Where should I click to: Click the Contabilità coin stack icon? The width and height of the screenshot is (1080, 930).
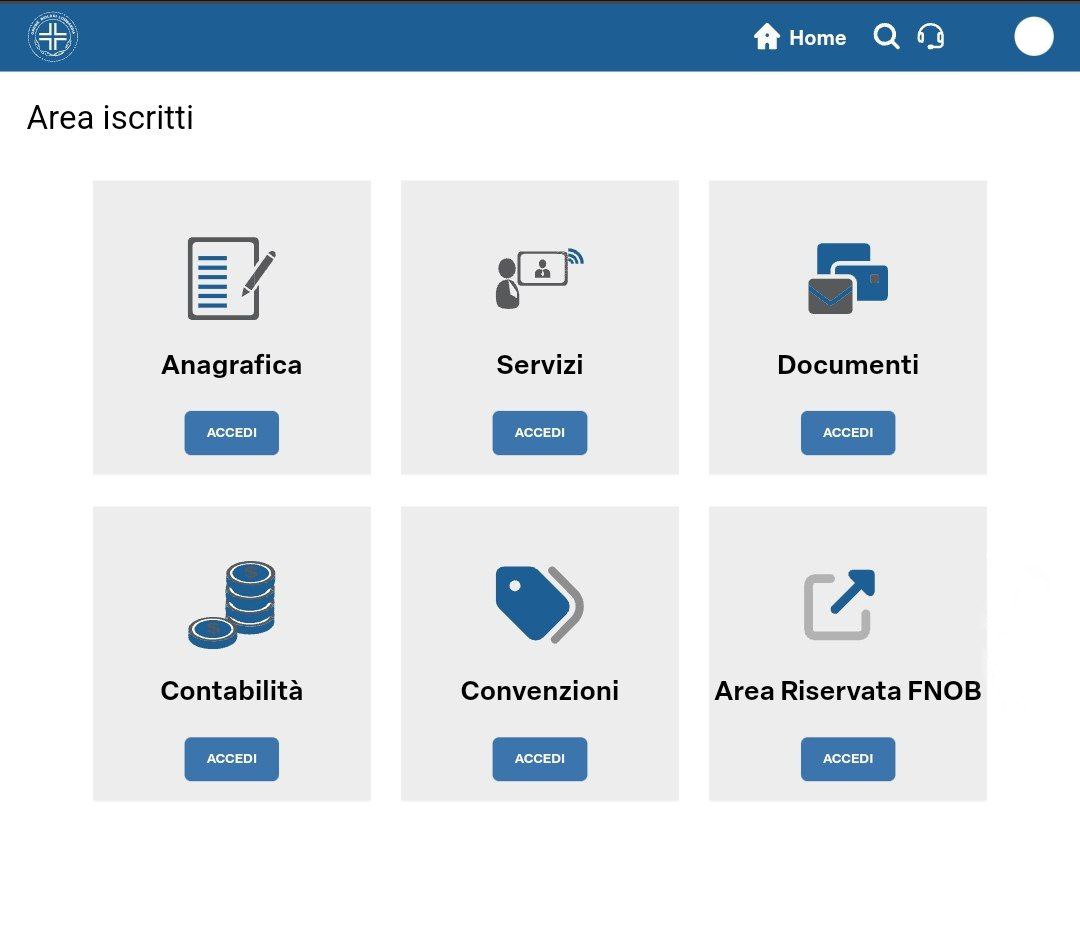tap(231, 604)
